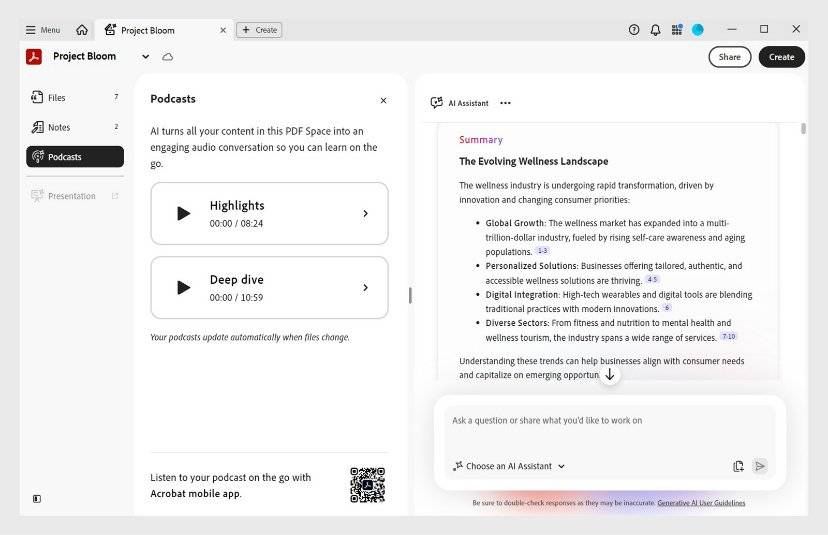Open the apps grid icon
828x535 pixels.
point(677,30)
